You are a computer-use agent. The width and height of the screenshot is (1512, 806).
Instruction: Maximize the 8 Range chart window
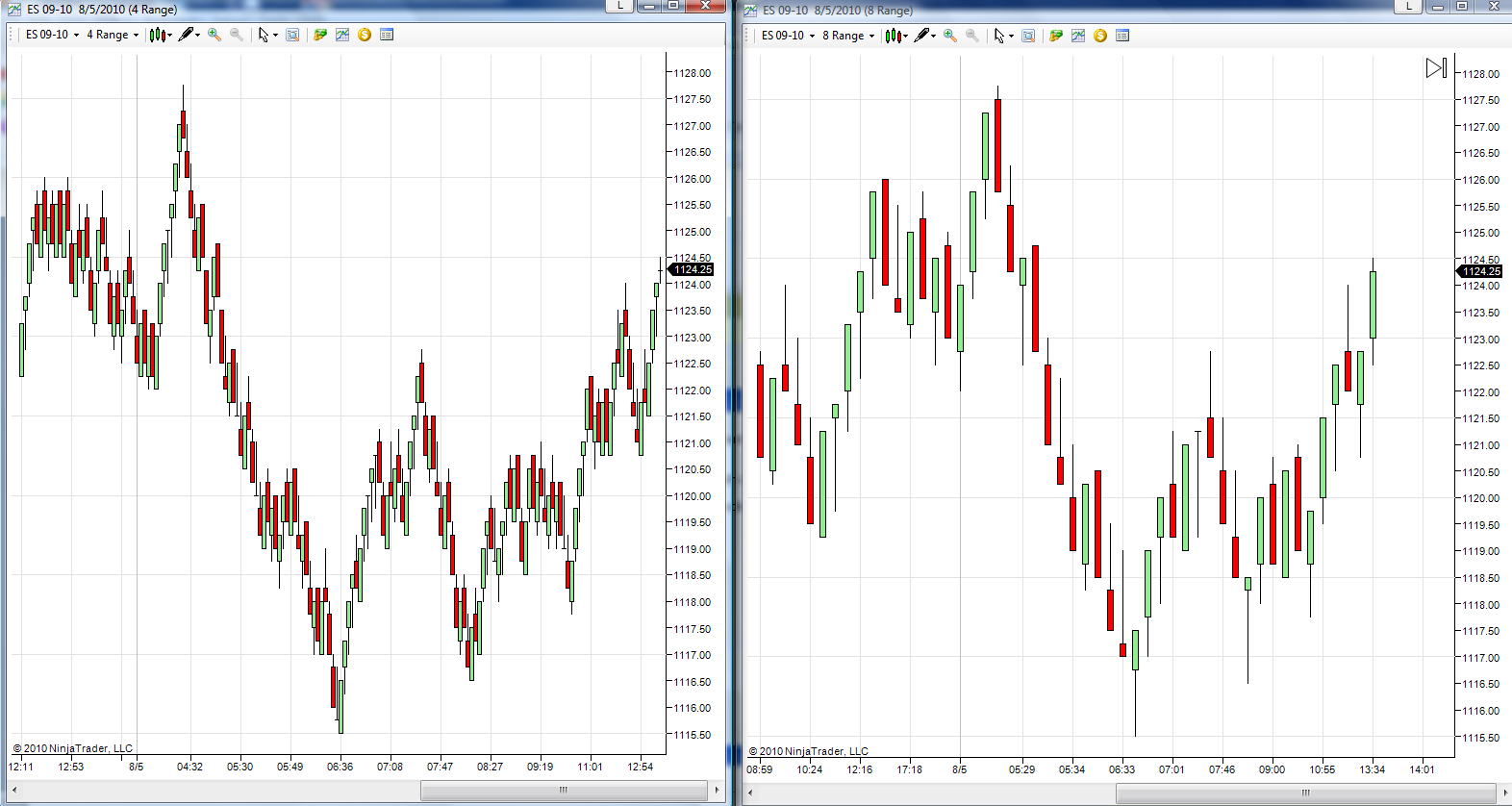point(1462,6)
